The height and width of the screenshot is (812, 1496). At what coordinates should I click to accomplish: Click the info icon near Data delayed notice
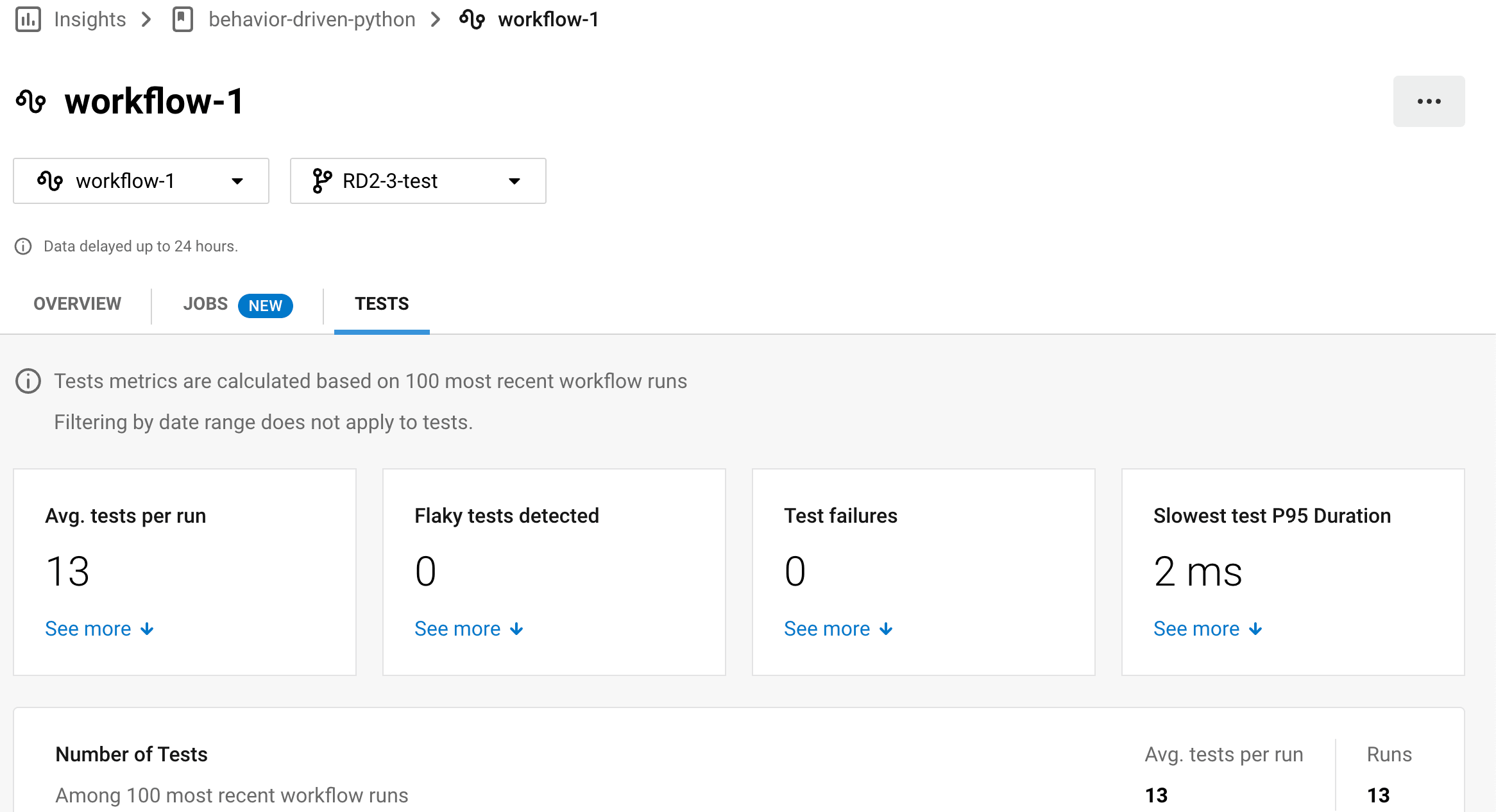pyautogui.click(x=23, y=246)
